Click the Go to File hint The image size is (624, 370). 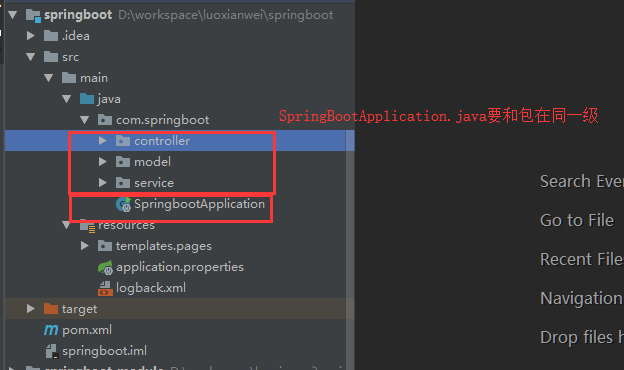577,220
